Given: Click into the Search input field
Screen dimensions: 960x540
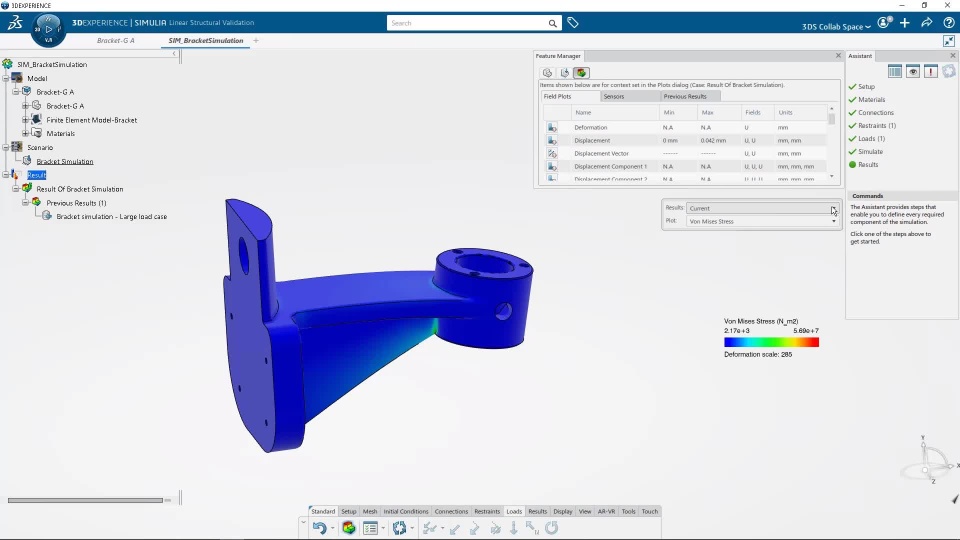Looking at the screenshot, I should click(x=467, y=23).
